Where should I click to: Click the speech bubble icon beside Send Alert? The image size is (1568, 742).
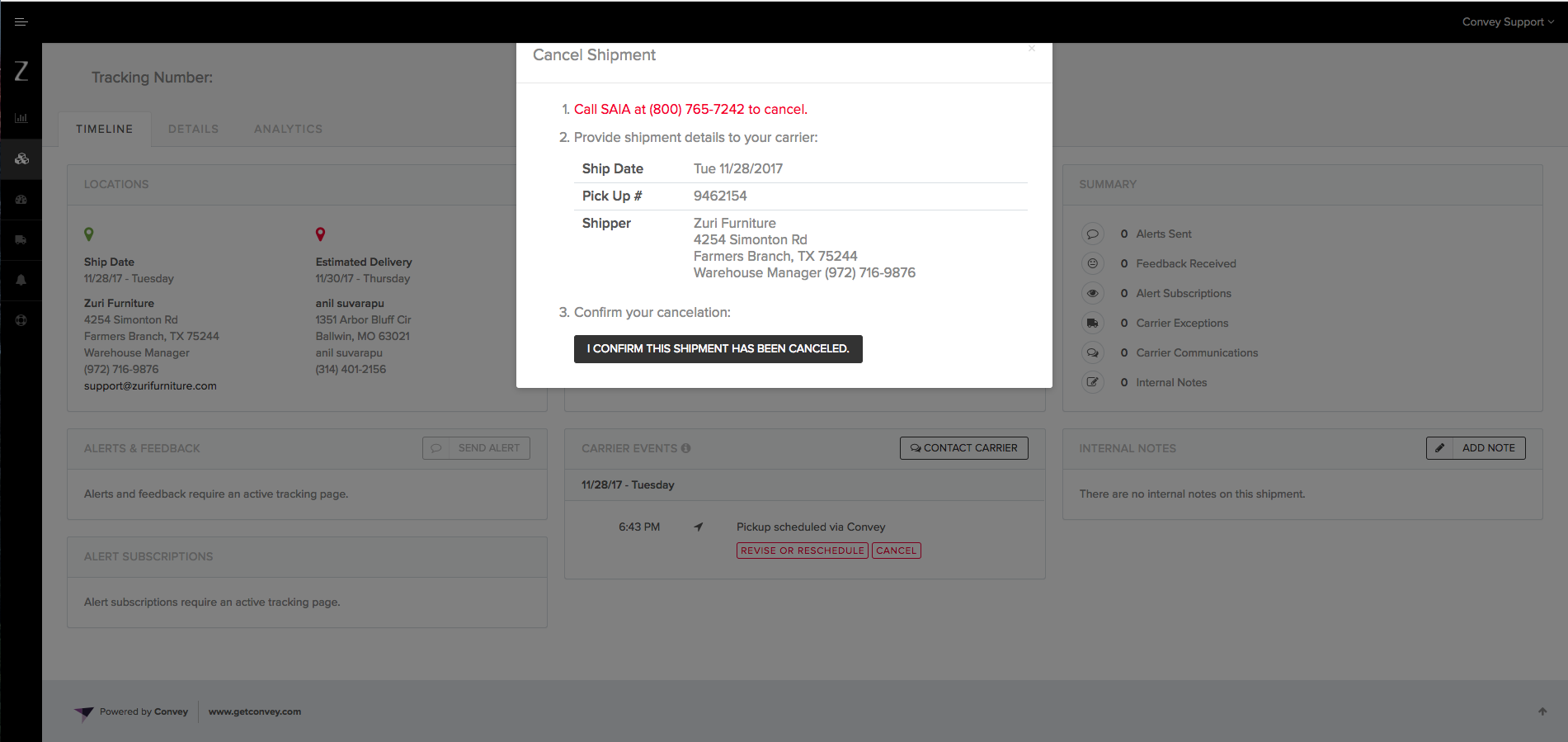click(x=436, y=448)
